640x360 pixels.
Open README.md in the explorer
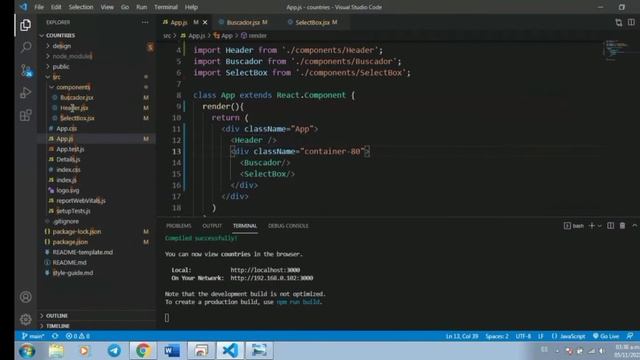97,262
